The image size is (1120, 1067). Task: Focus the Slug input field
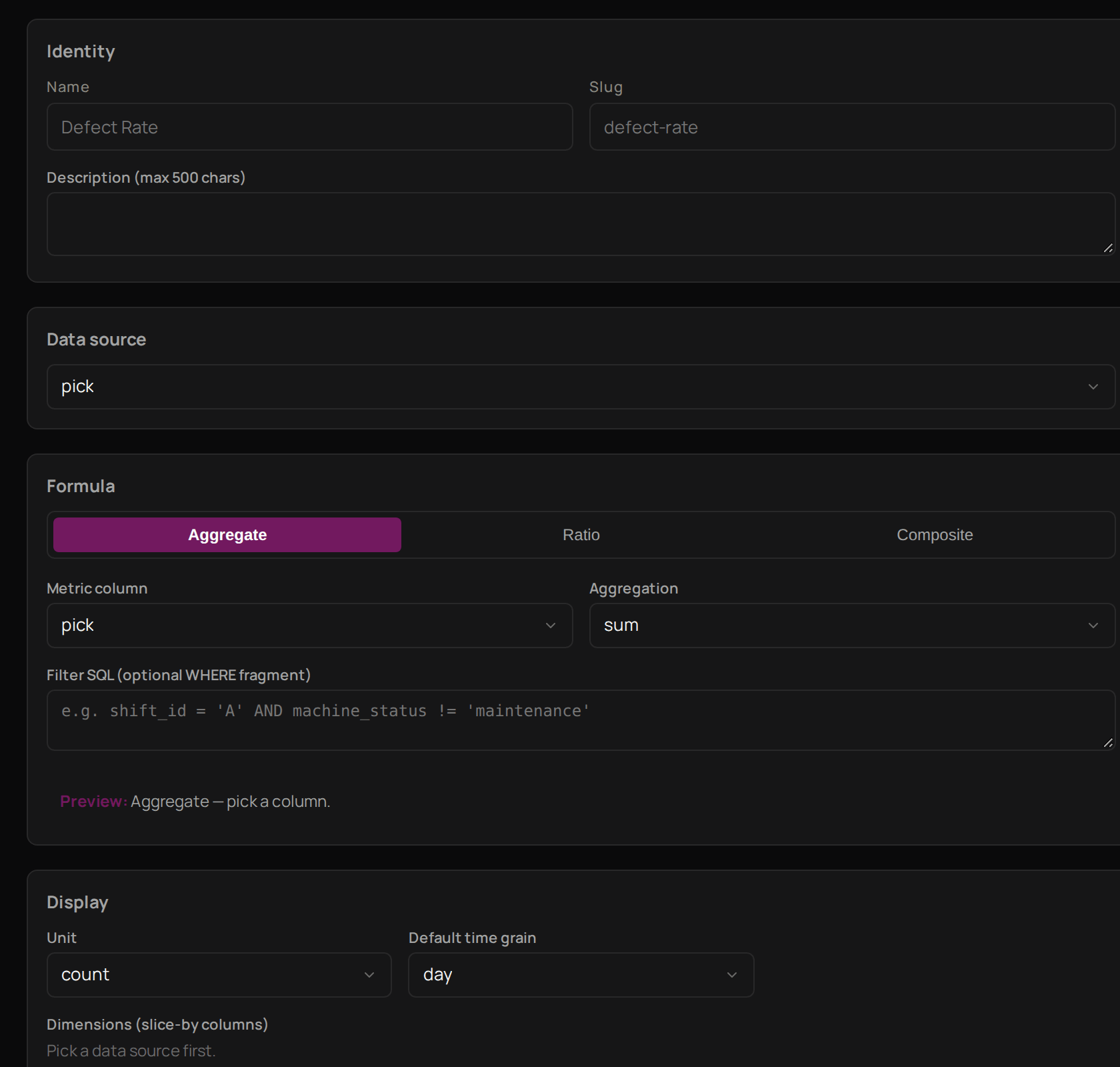click(852, 127)
